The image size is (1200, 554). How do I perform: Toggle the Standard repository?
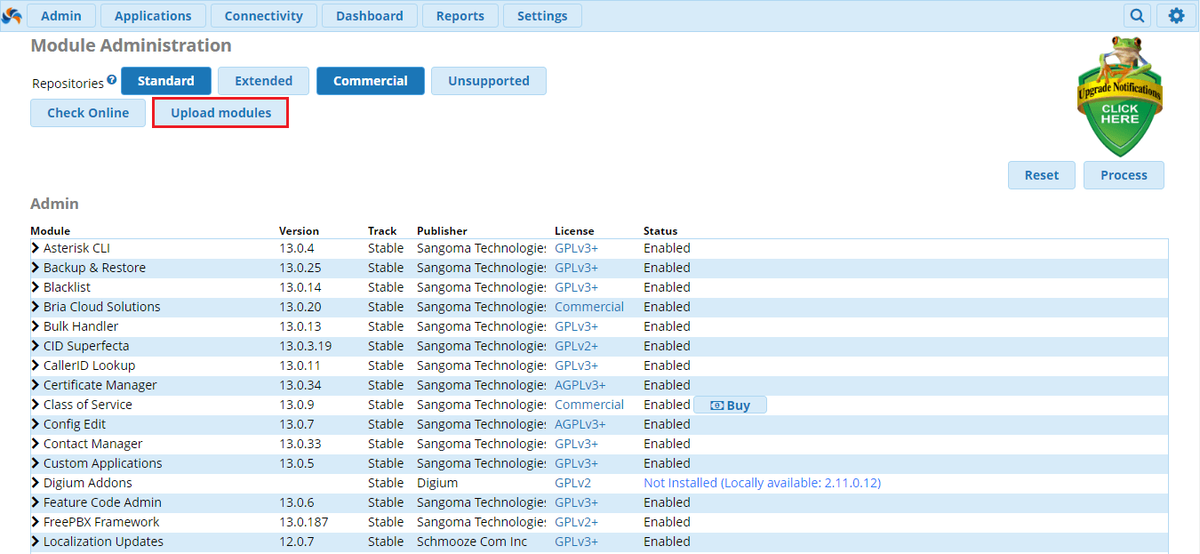click(166, 81)
